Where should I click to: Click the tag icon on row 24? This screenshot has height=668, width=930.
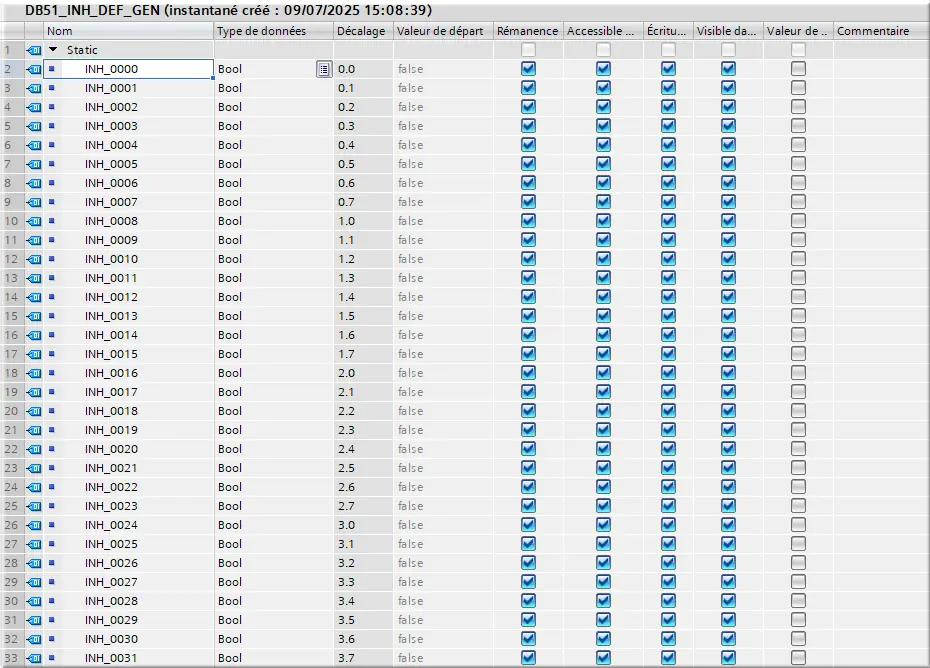tap(34, 487)
